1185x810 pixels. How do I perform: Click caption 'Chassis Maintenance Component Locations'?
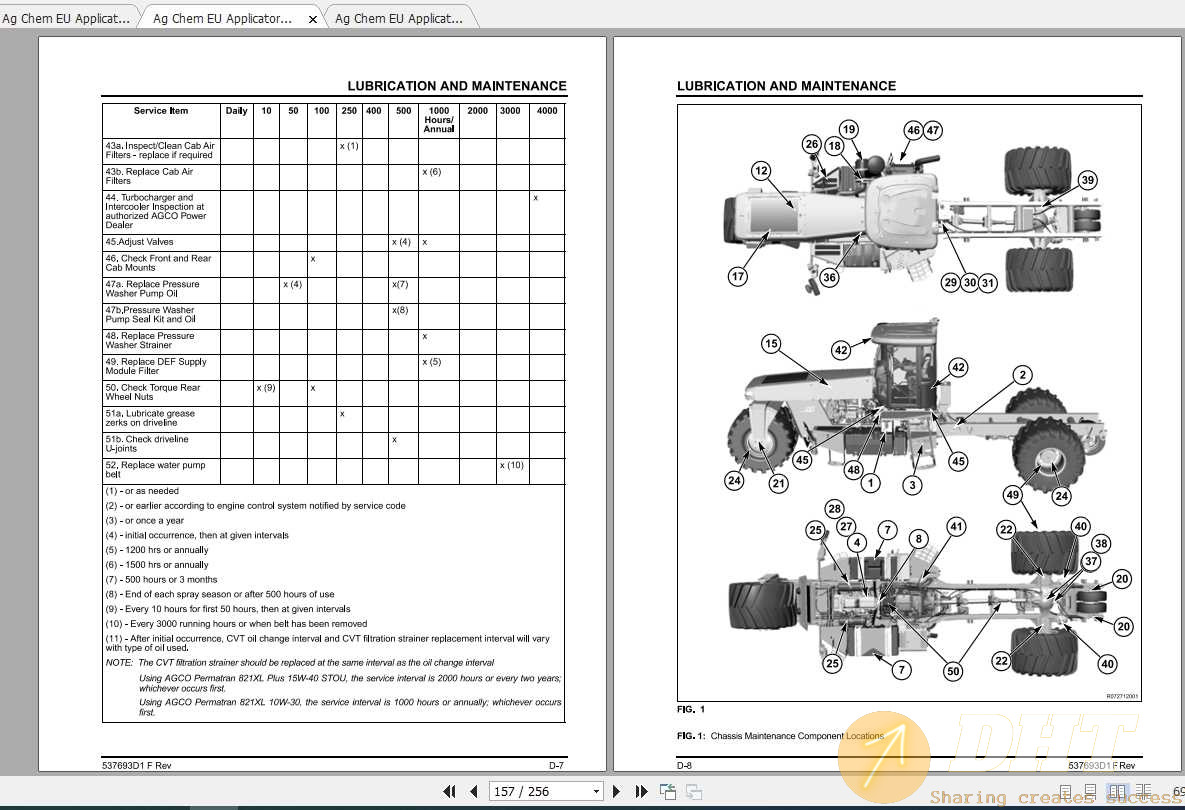797,736
